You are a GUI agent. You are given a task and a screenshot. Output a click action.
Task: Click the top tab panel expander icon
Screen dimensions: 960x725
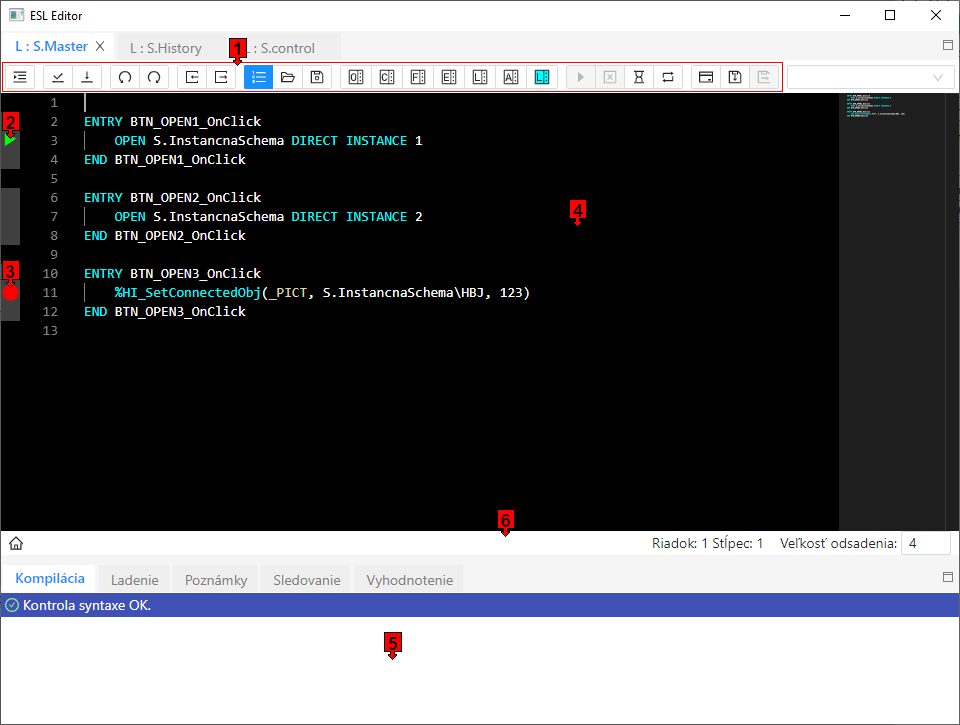pyautogui.click(x=948, y=45)
